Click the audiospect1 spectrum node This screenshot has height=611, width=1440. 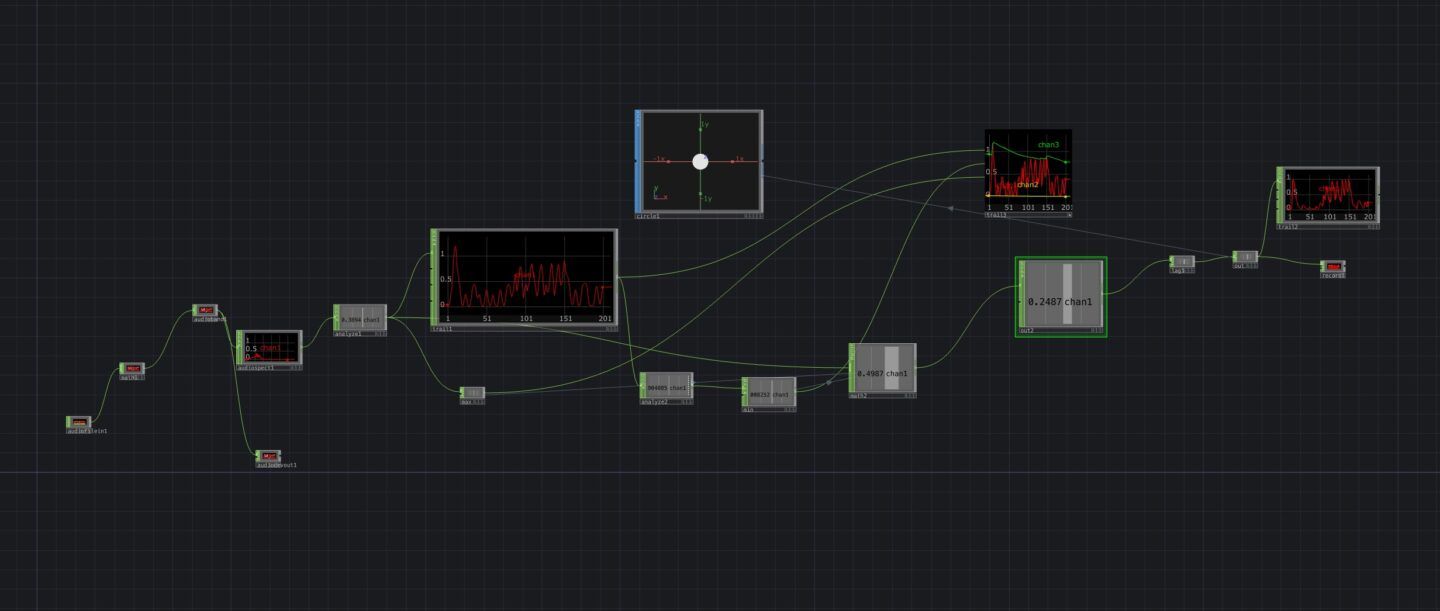coord(270,348)
